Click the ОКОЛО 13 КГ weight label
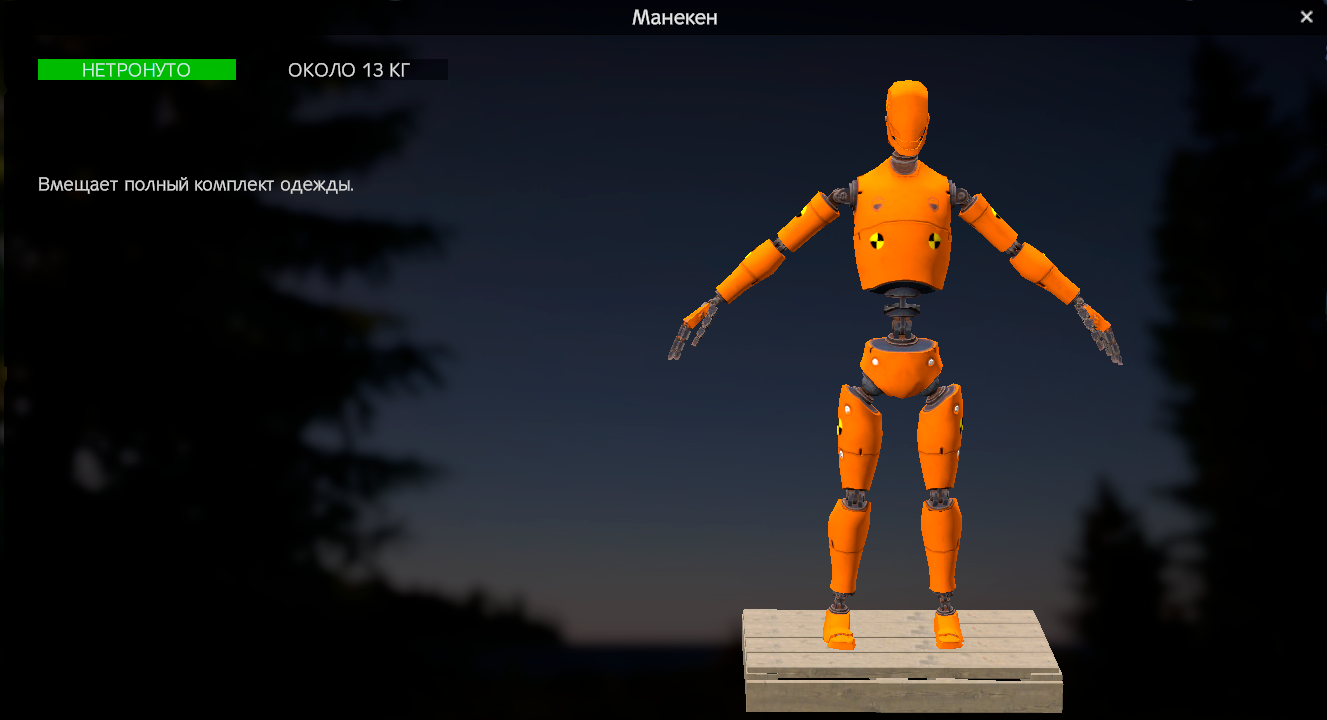 tap(349, 70)
